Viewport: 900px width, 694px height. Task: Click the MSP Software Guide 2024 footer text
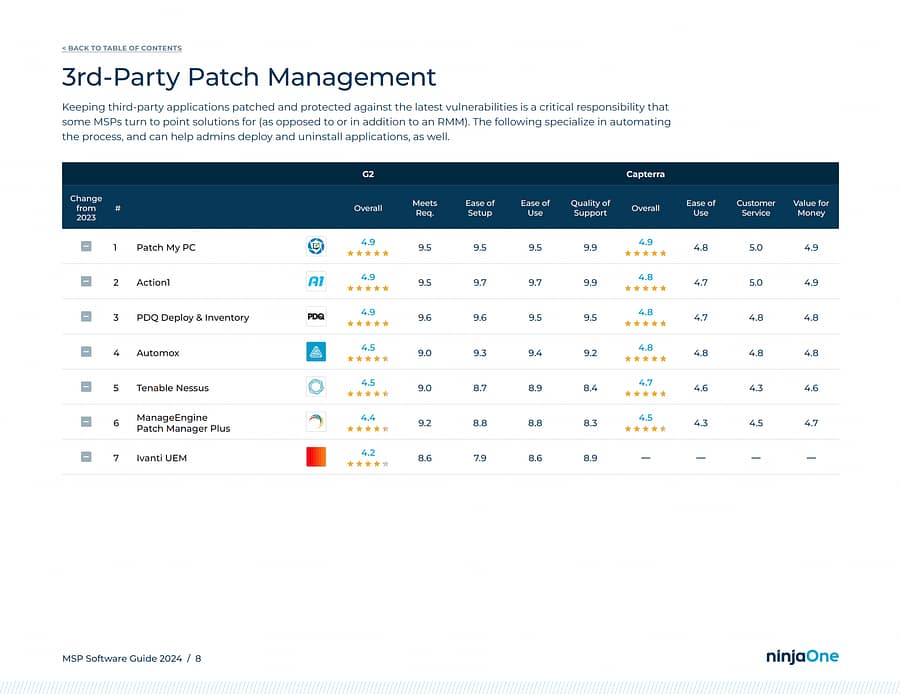pyautogui.click(x=125, y=658)
